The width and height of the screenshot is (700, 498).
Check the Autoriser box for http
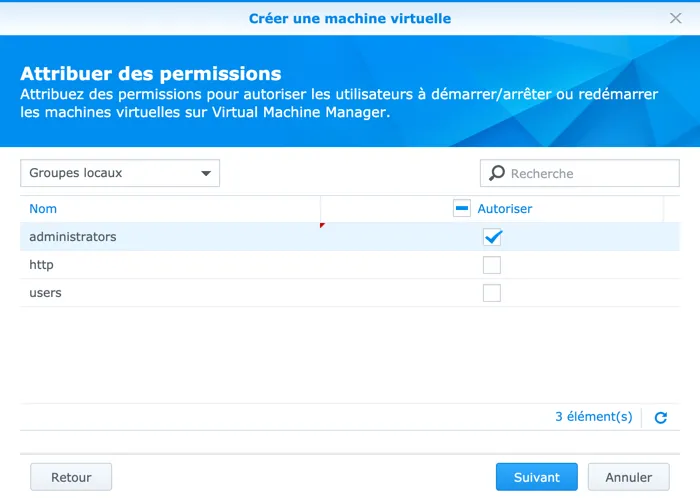tap(492, 265)
